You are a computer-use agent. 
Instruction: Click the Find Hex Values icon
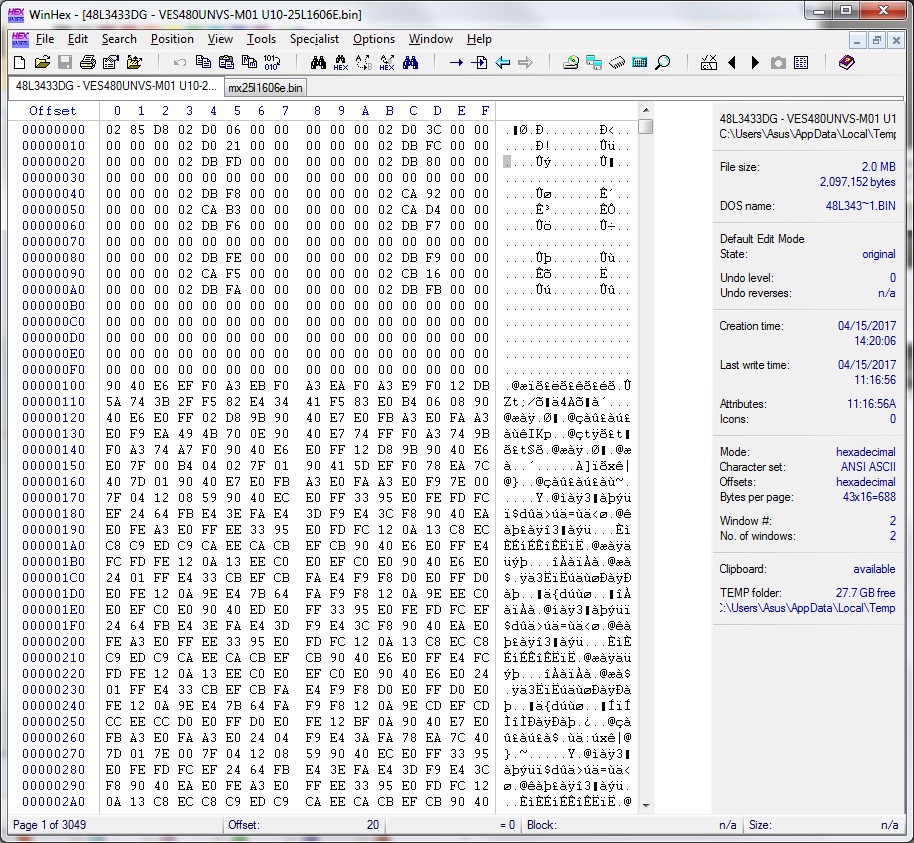341,63
